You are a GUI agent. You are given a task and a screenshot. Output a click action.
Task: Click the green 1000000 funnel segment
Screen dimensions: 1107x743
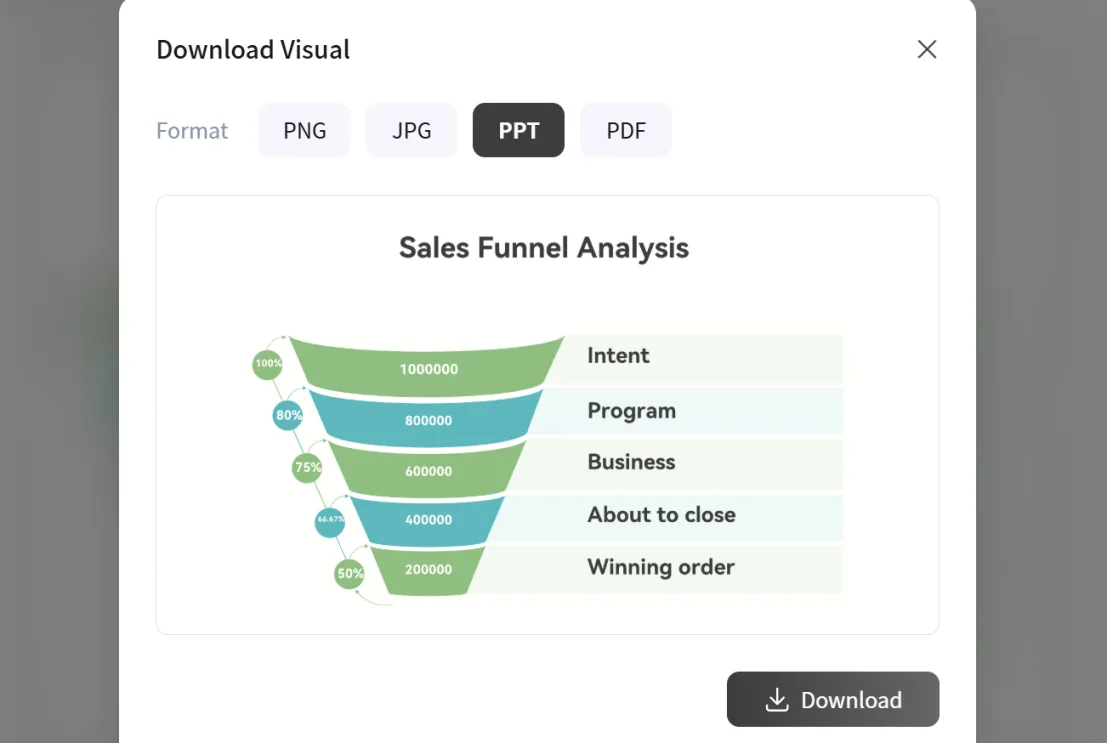428,368
